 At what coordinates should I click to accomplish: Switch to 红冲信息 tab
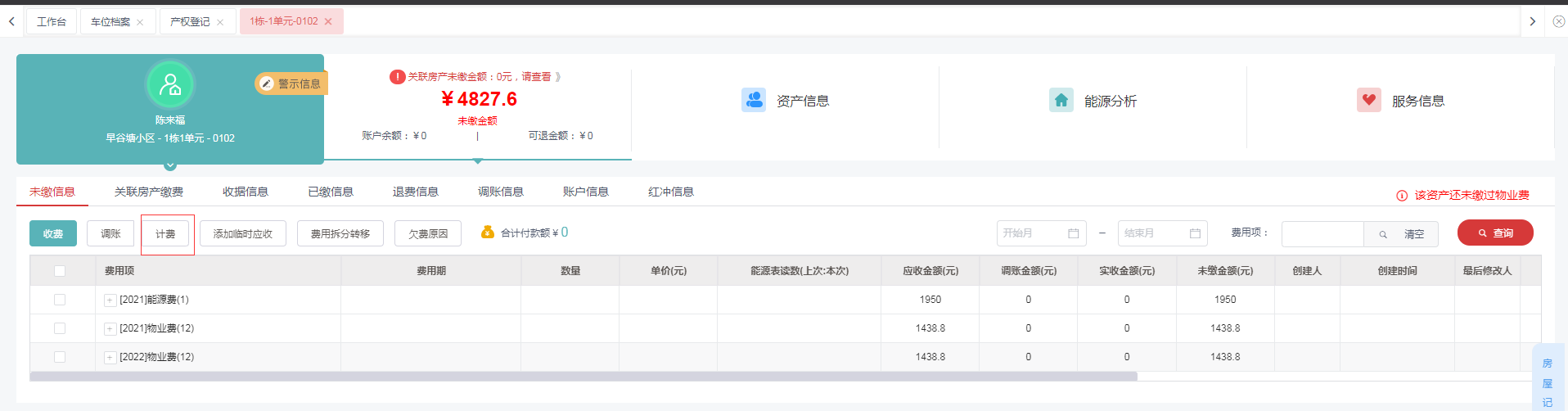[671, 192]
